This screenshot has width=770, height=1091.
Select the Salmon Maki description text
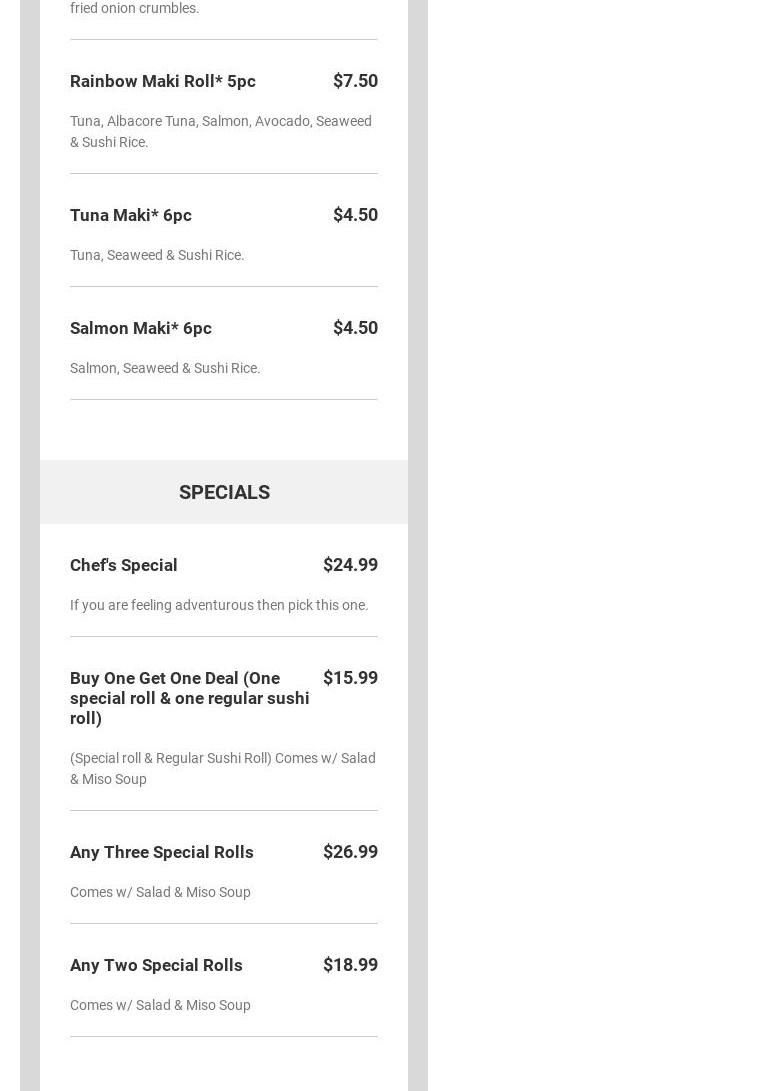165,368
